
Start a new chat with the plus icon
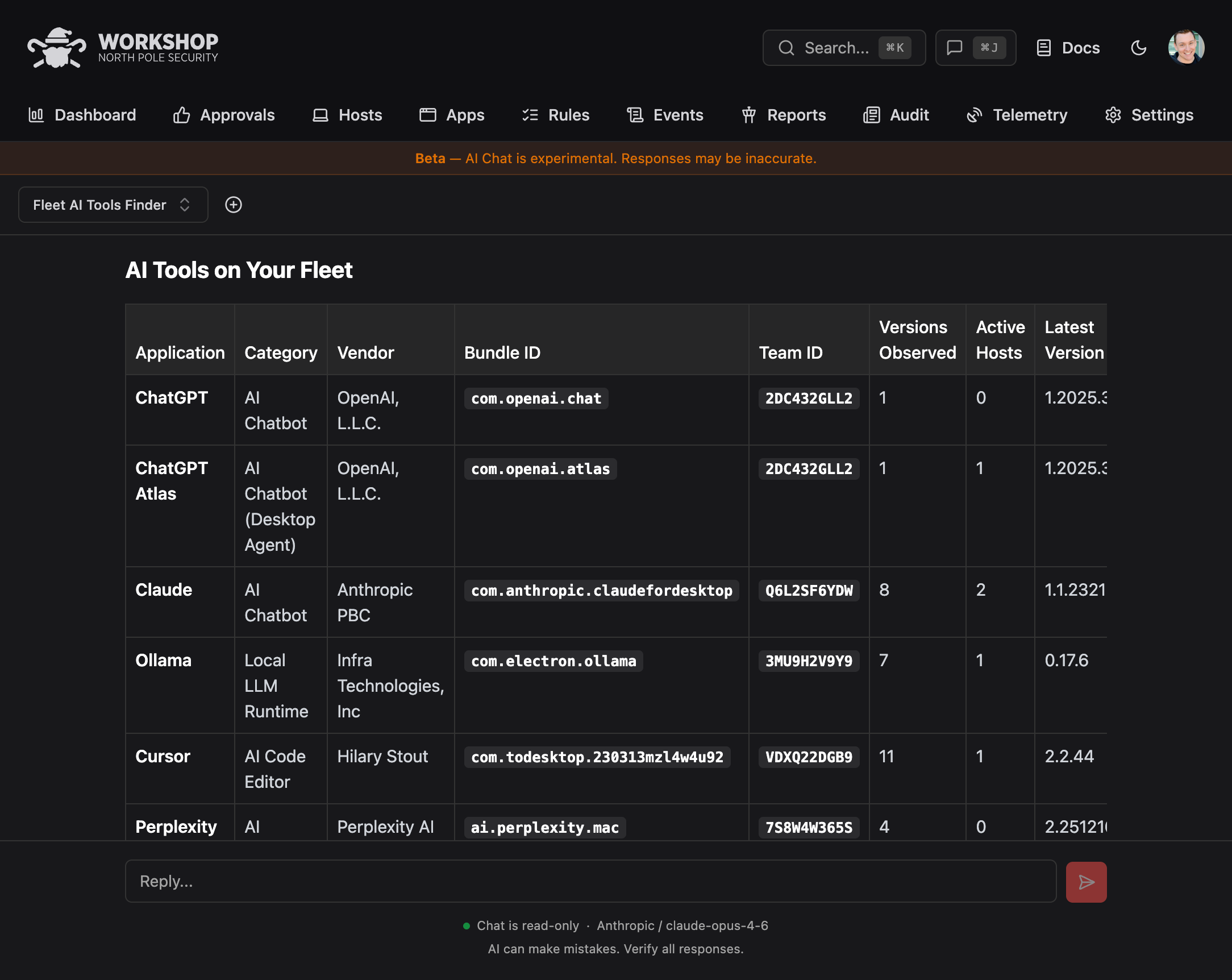coord(233,205)
